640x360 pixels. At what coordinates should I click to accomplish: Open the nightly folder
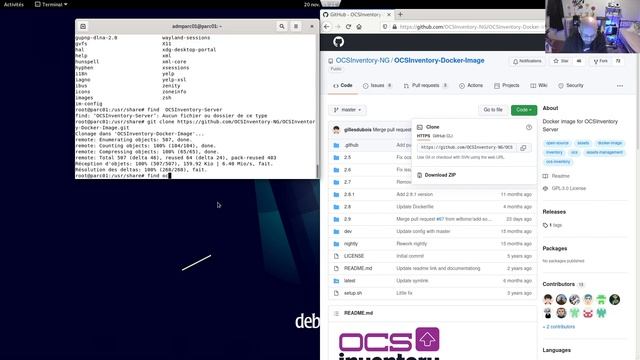pos(351,244)
